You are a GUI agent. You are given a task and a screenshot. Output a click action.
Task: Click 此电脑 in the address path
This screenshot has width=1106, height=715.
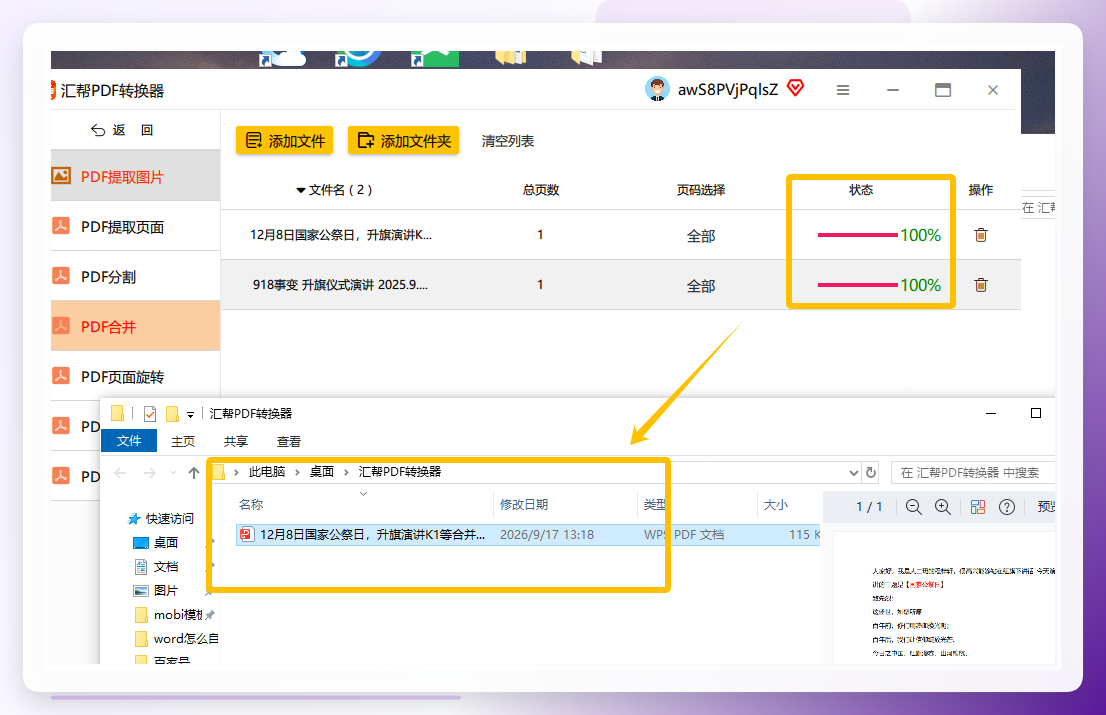(x=267, y=472)
